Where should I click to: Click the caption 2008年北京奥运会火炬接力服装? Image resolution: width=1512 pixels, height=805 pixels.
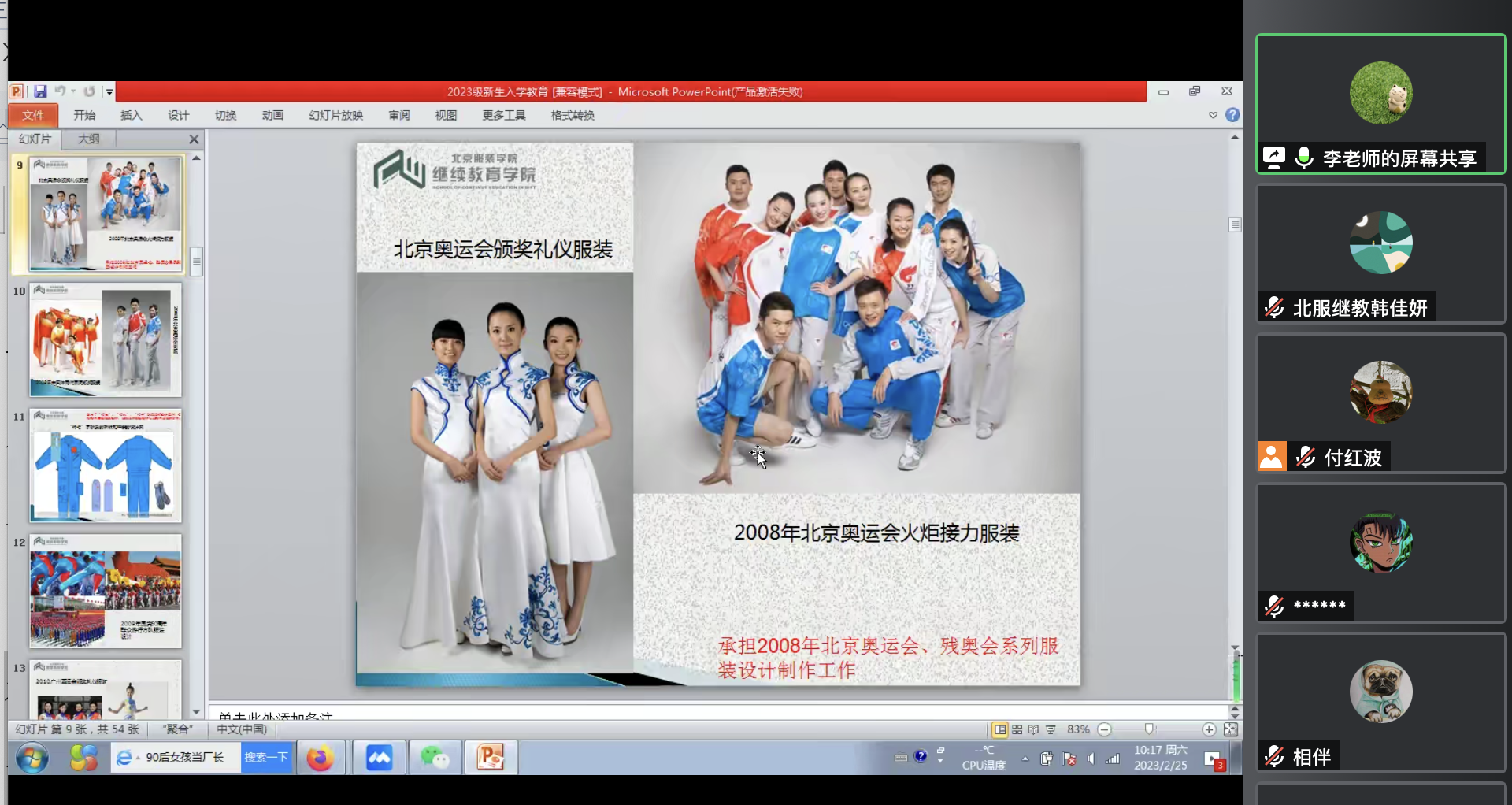click(876, 533)
